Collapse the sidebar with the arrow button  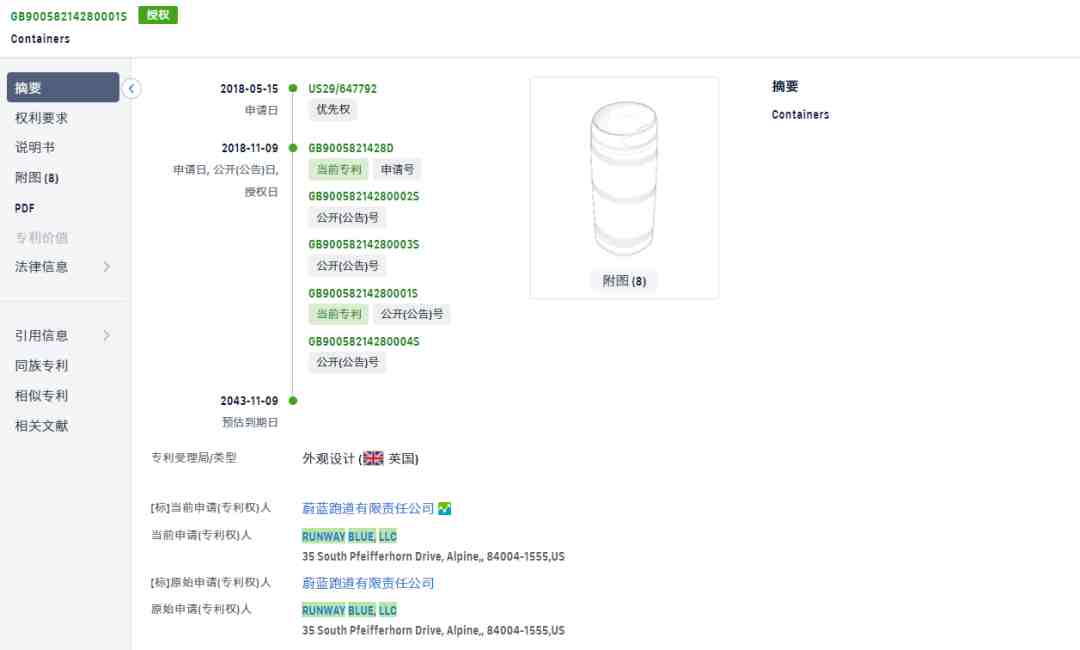(132, 89)
